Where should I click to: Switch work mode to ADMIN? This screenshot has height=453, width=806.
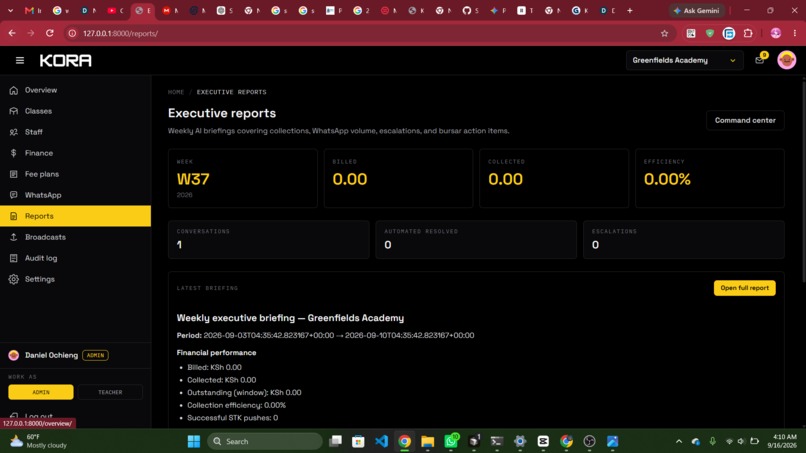pyautogui.click(x=41, y=392)
